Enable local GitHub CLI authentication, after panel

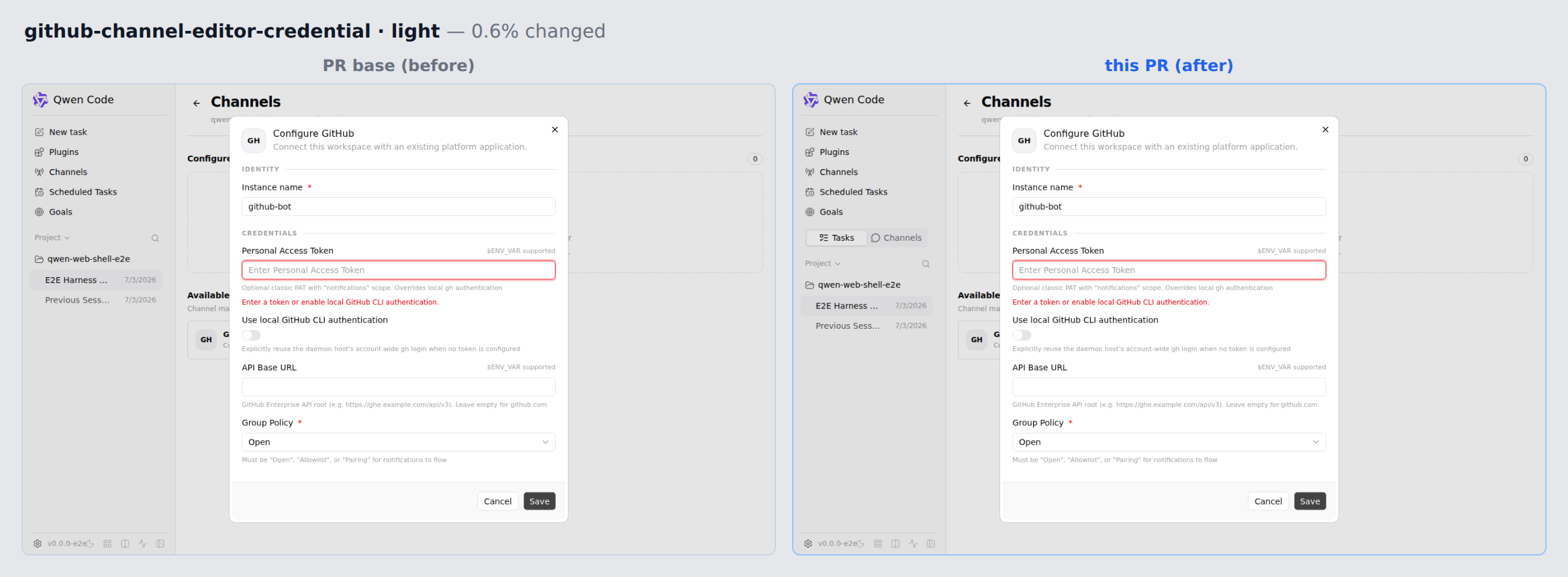(1022, 335)
